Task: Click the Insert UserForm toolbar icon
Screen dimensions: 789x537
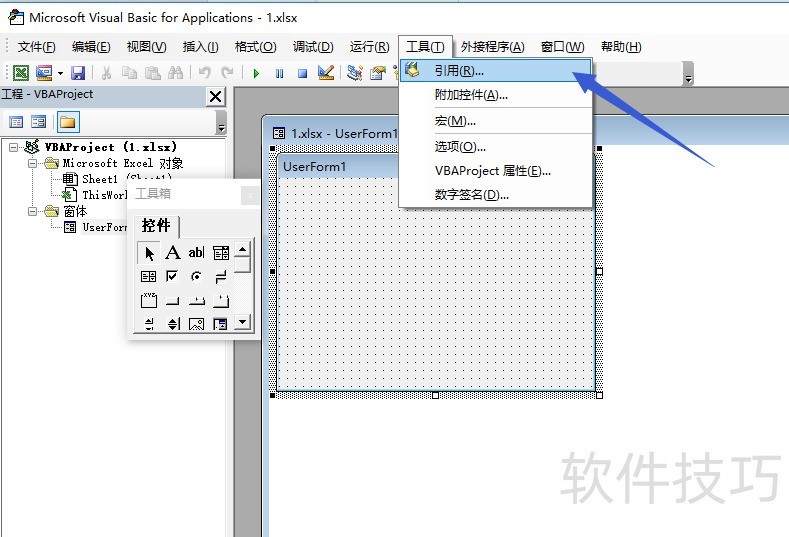Action: tap(44, 73)
